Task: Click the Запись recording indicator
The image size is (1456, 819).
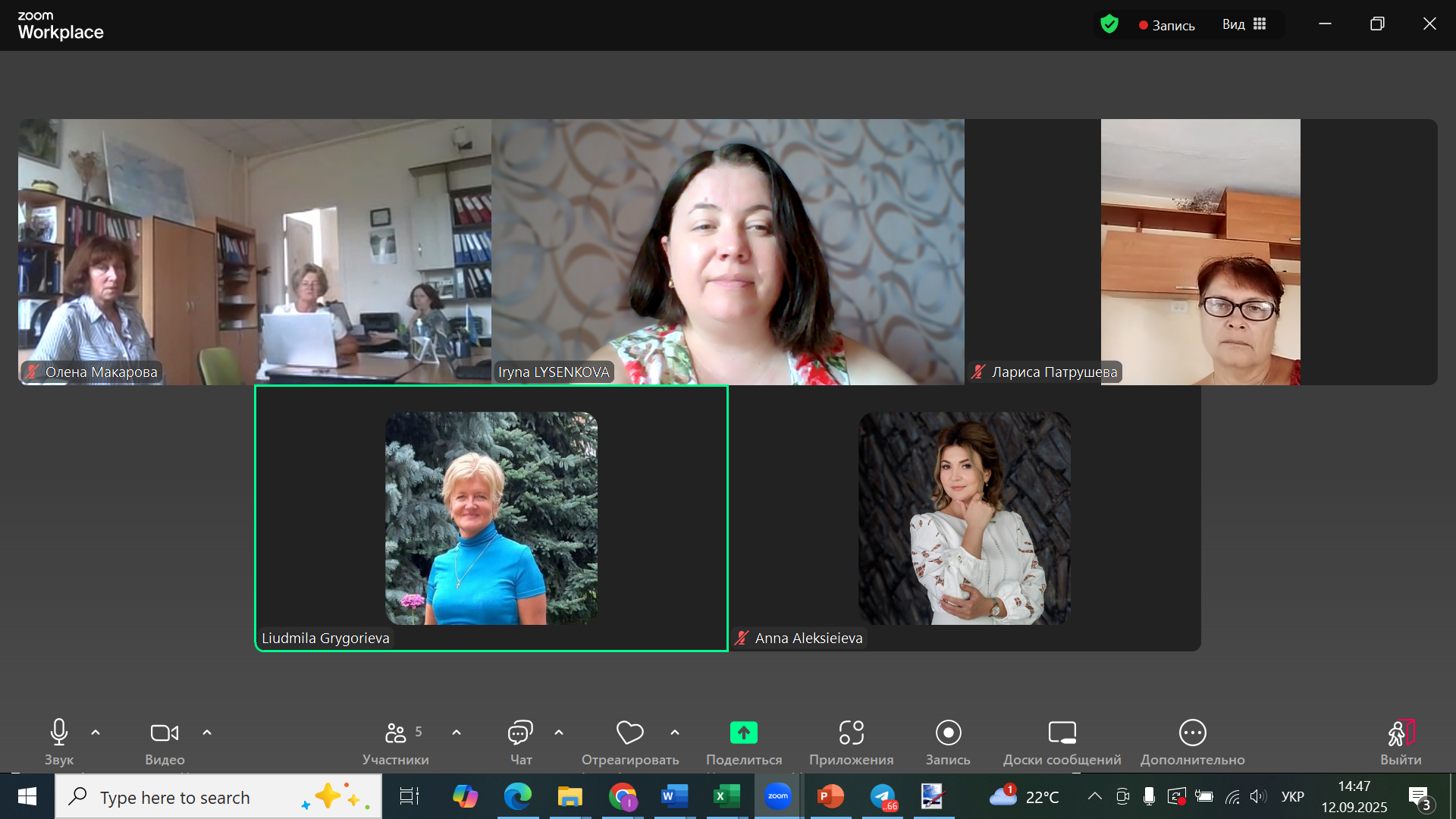Action: (x=1167, y=25)
